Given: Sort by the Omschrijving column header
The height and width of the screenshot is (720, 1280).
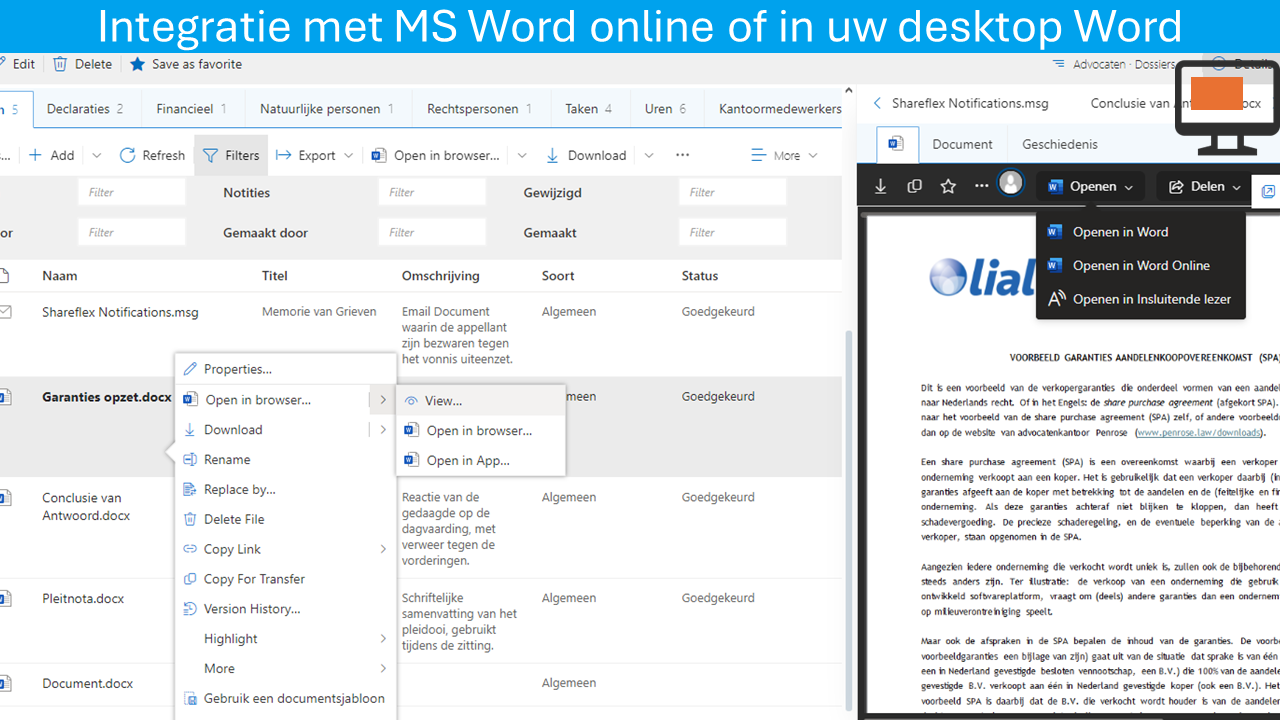Looking at the screenshot, I should (441, 276).
